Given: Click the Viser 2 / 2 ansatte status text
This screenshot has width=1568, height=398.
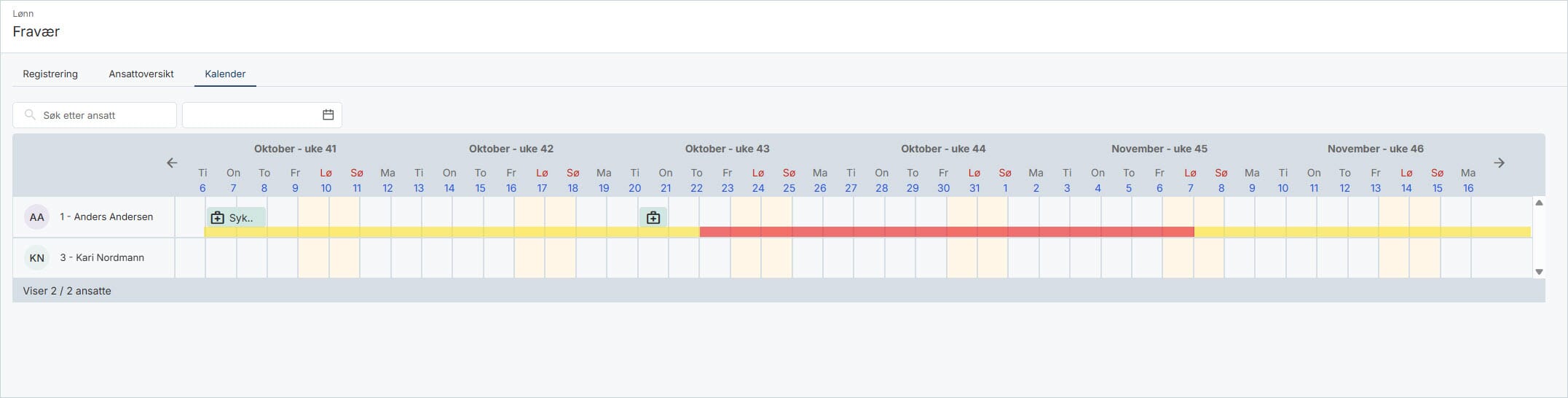Looking at the screenshot, I should pos(67,291).
